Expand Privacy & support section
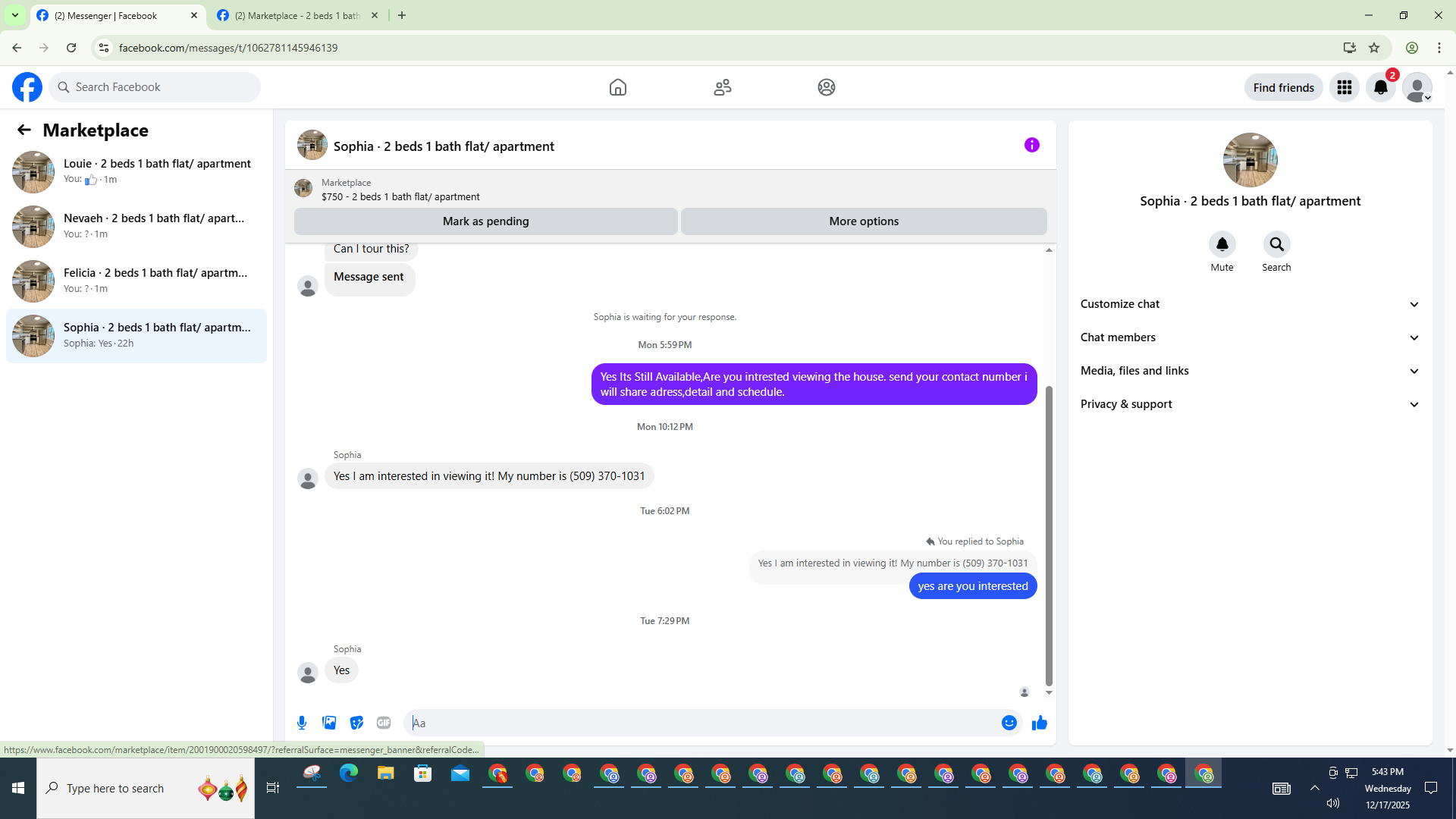 1249,404
